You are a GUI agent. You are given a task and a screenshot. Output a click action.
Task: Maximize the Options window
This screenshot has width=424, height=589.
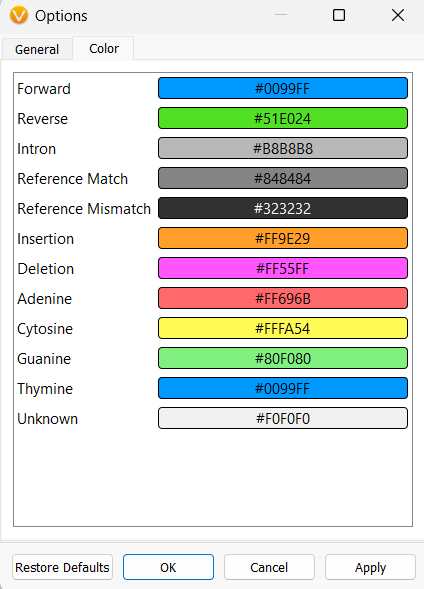[339, 15]
